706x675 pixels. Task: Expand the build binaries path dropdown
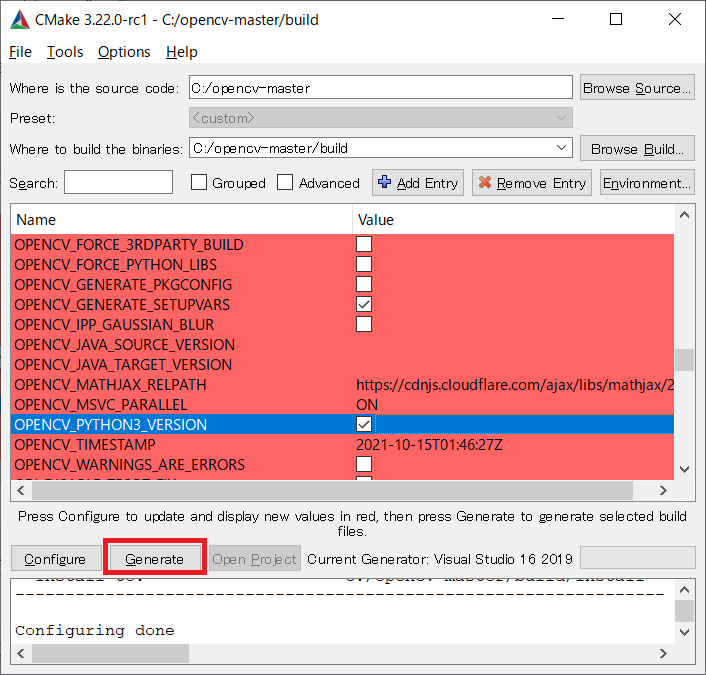pyautogui.click(x=561, y=148)
